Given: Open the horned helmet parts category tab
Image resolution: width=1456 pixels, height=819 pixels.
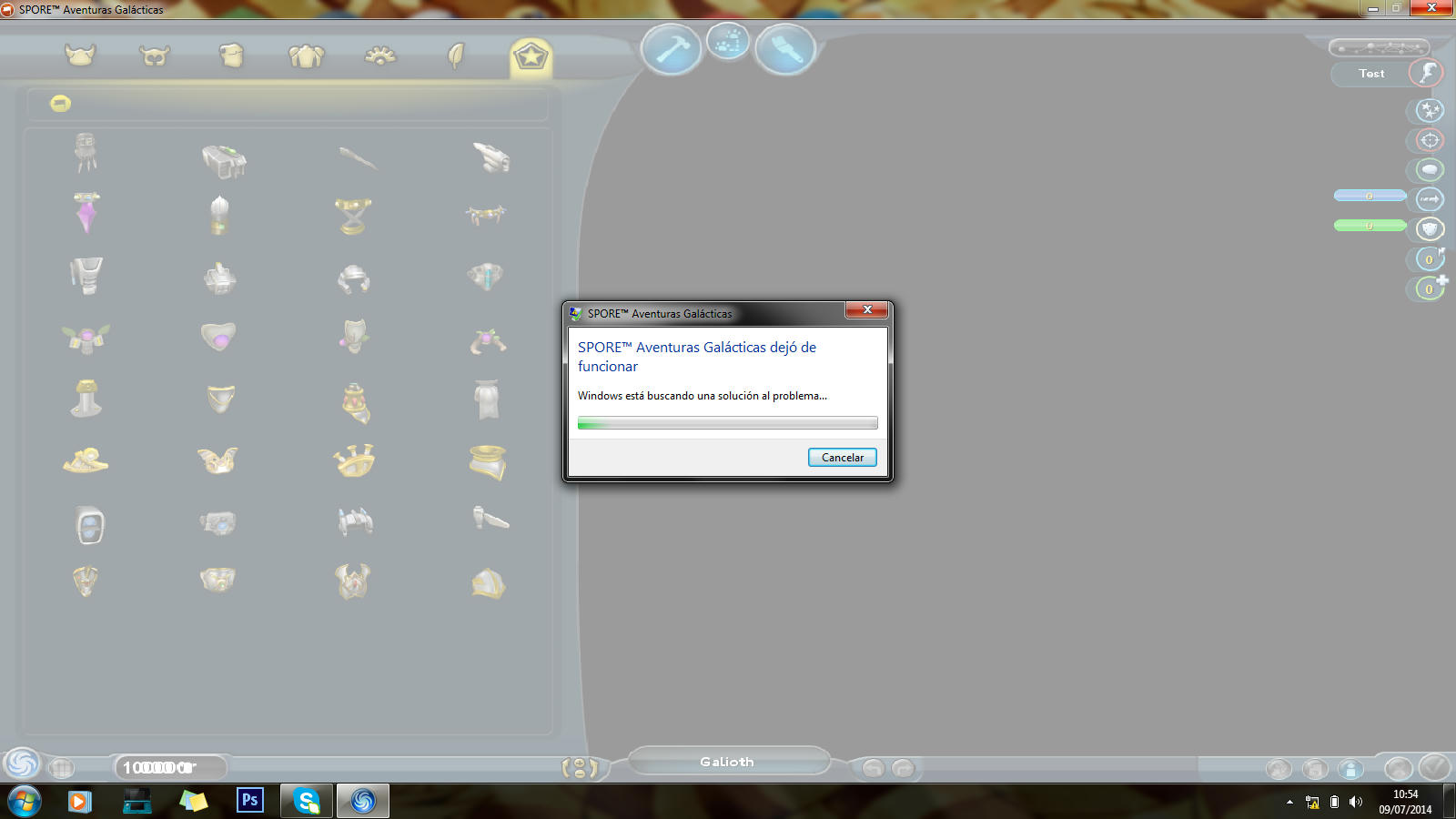Looking at the screenshot, I should [x=80, y=56].
